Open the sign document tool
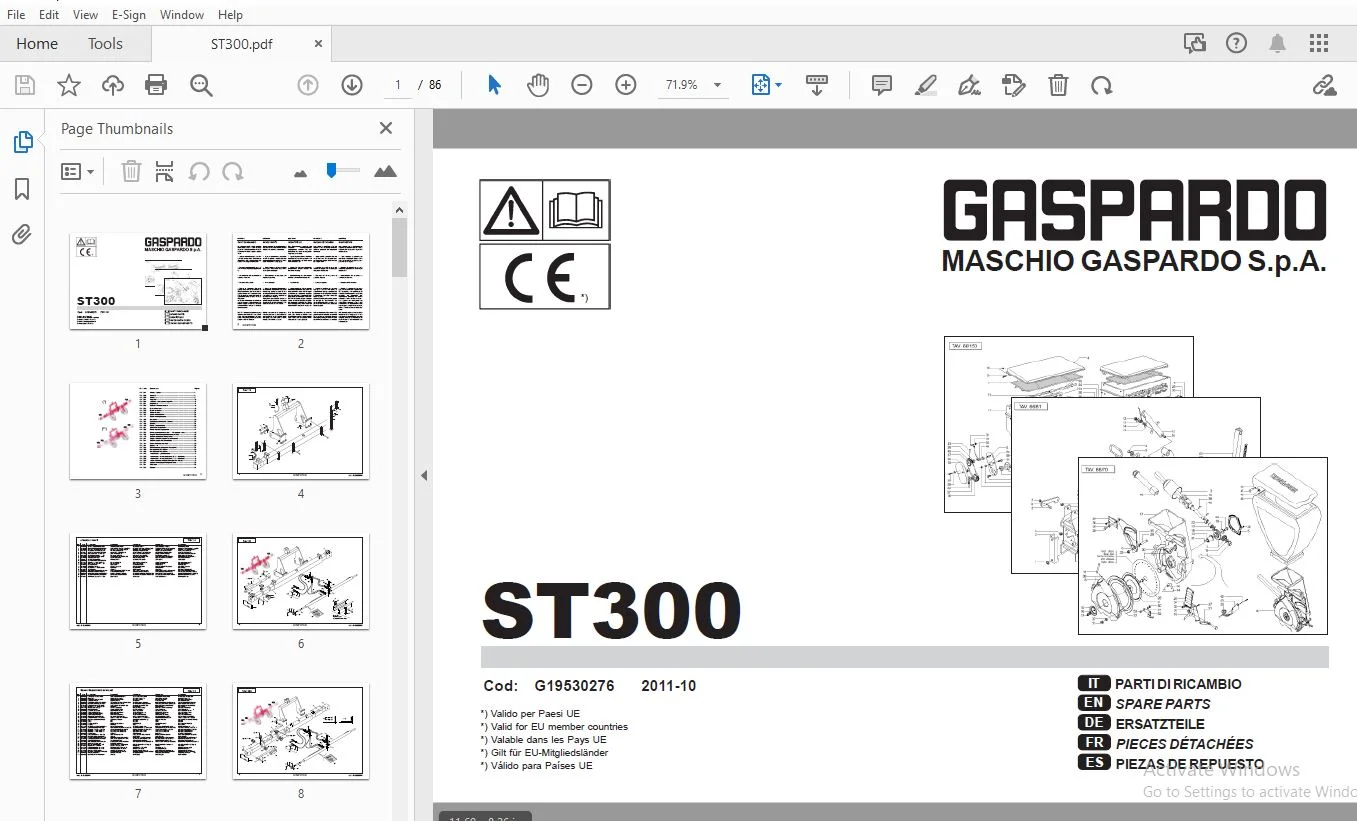The width and height of the screenshot is (1357, 821). tap(969, 86)
